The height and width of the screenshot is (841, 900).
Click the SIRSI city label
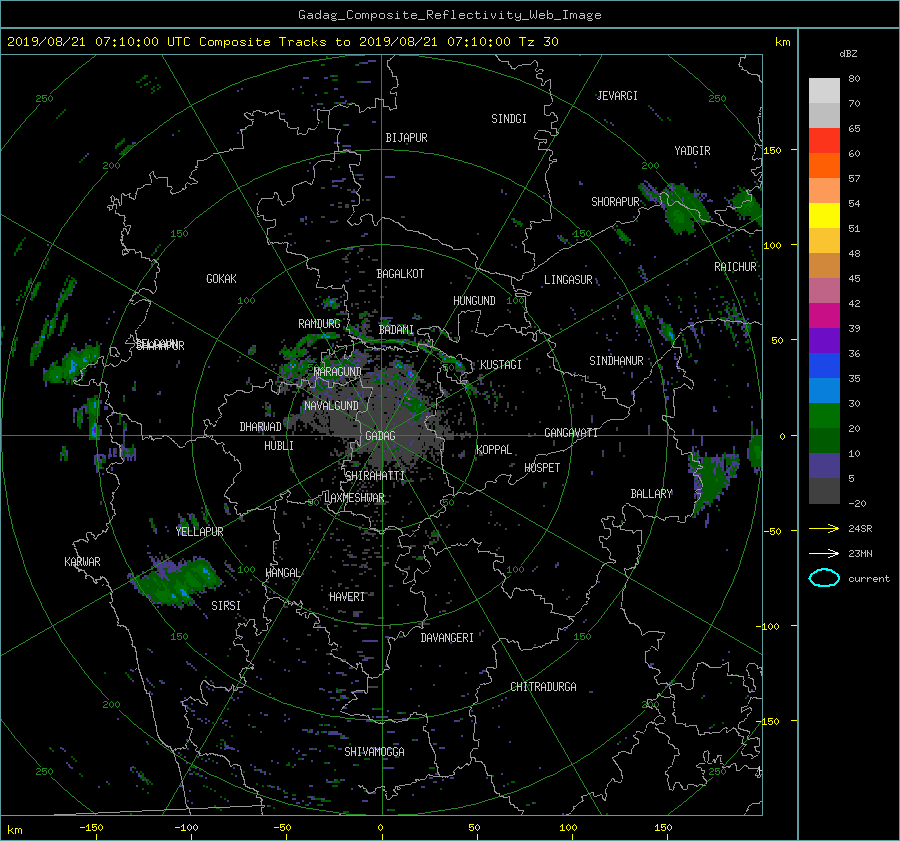226,606
